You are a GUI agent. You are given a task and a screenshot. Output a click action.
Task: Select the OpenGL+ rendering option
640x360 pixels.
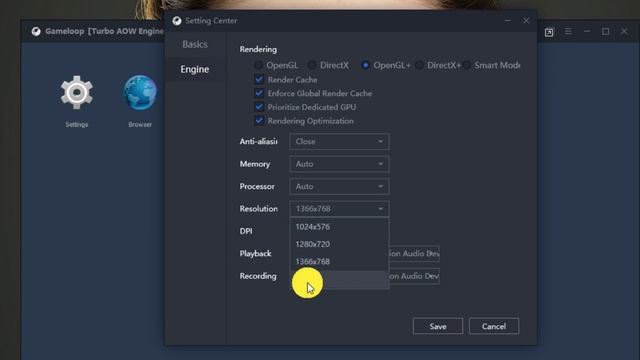point(365,65)
